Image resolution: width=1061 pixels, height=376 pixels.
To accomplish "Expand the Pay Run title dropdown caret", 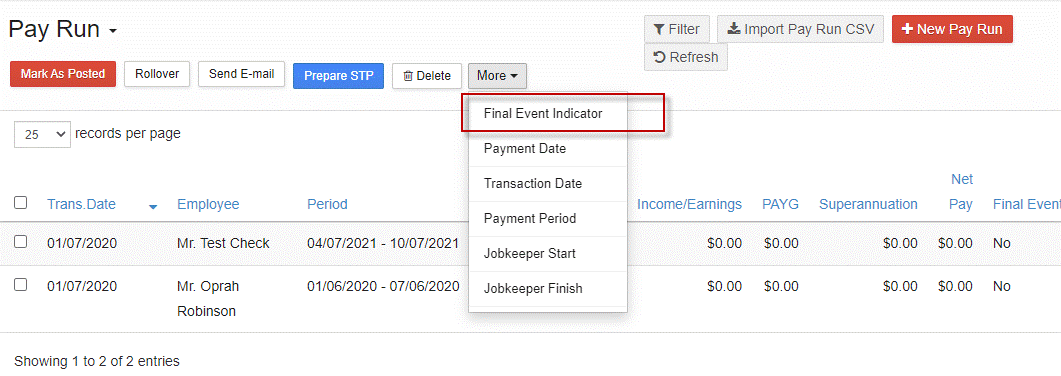I will [113, 31].
